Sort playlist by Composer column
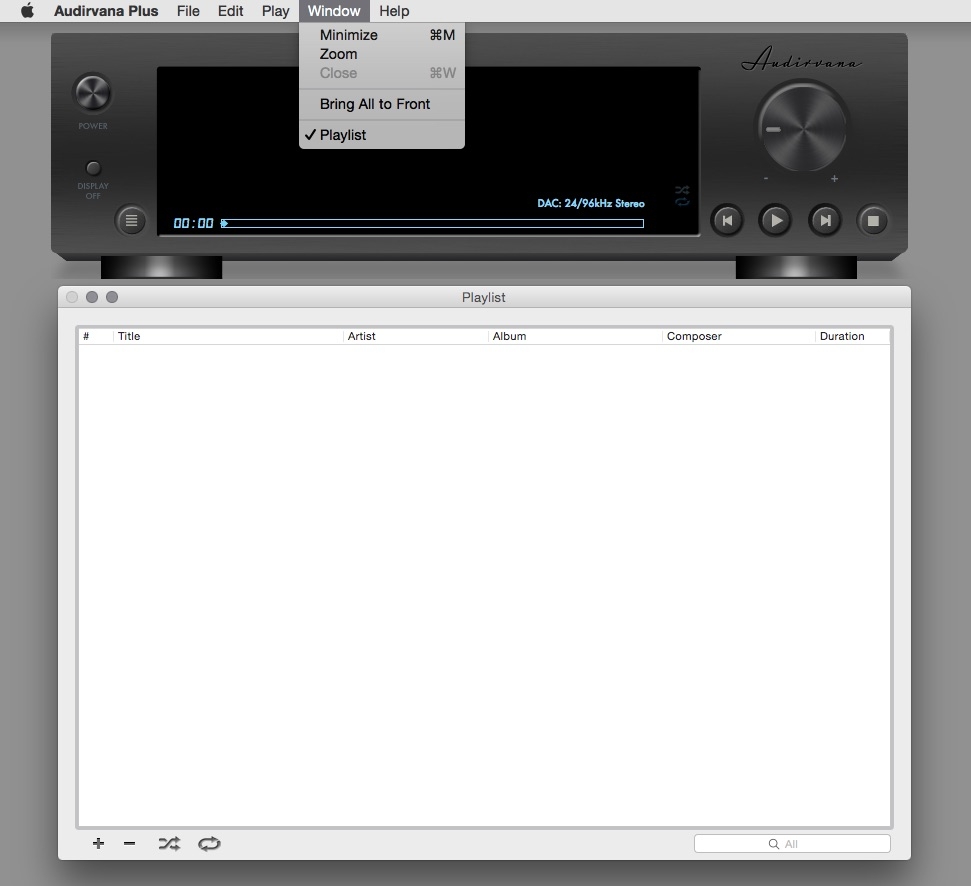 tap(739, 336)
